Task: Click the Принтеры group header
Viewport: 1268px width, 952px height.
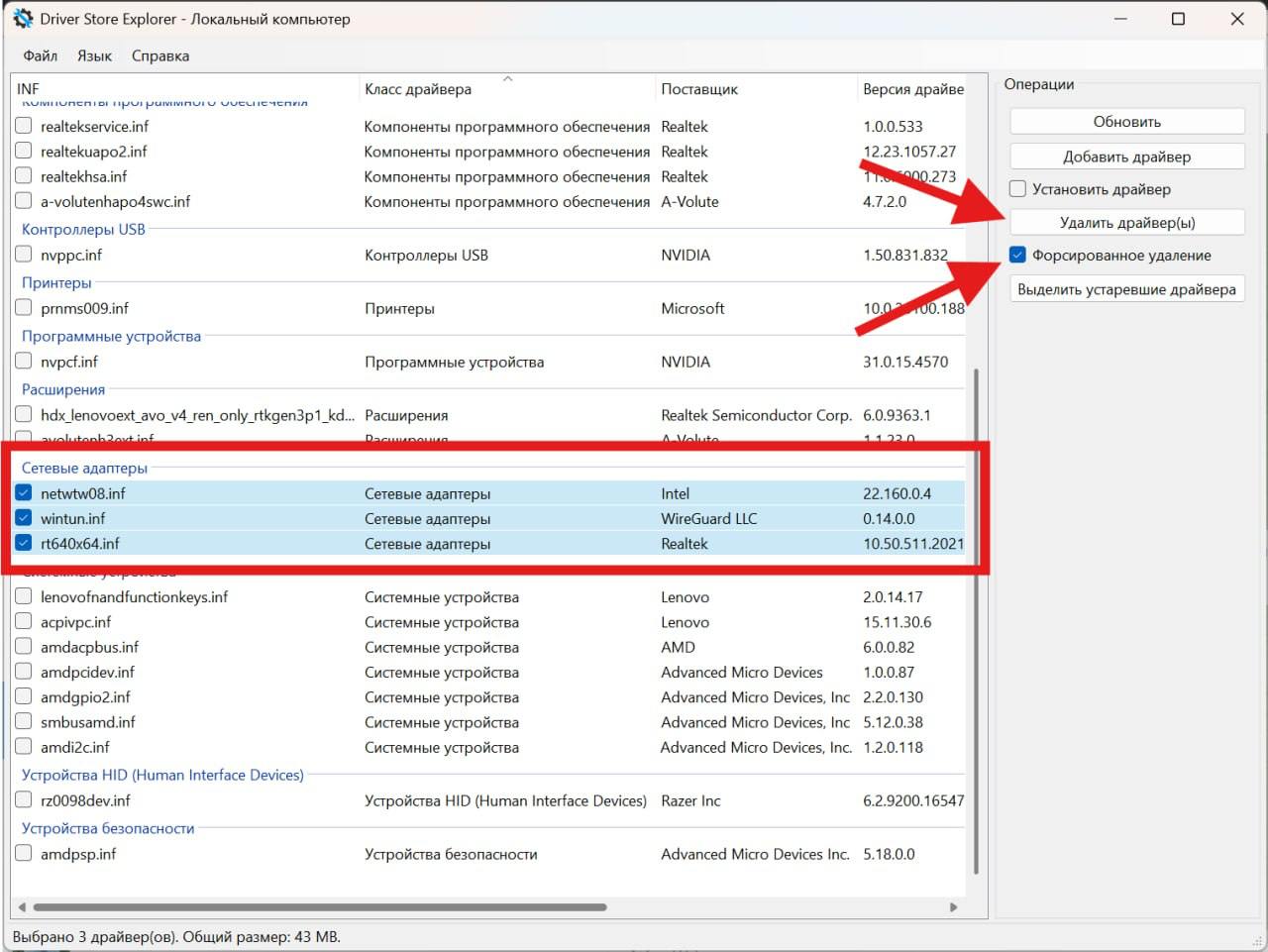Action: [56, 282]
